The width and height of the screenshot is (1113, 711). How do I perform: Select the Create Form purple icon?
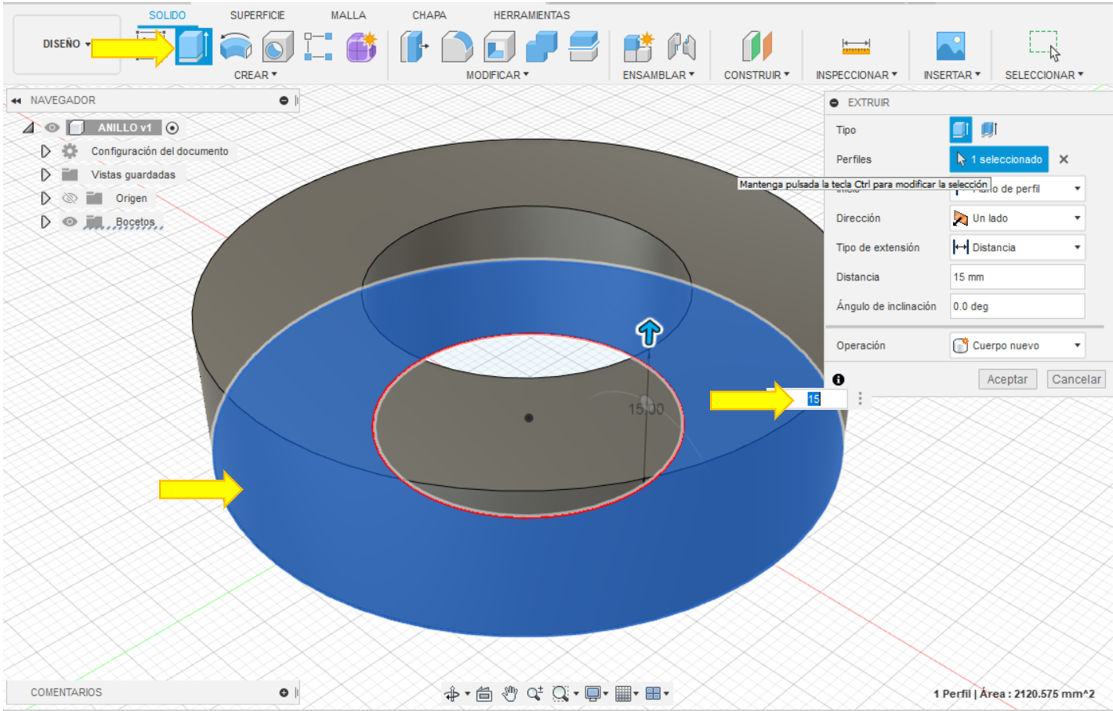click(x=362, y=47)
